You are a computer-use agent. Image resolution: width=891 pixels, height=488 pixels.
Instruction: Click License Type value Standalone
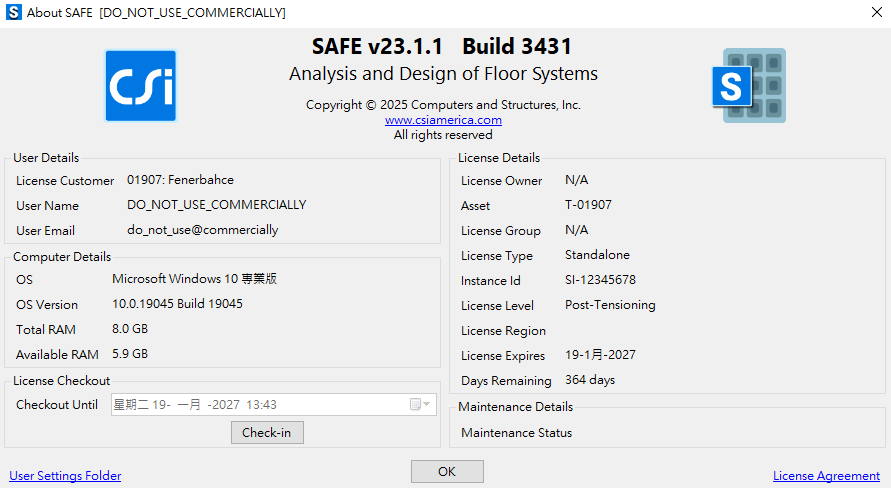coord(597,255)
